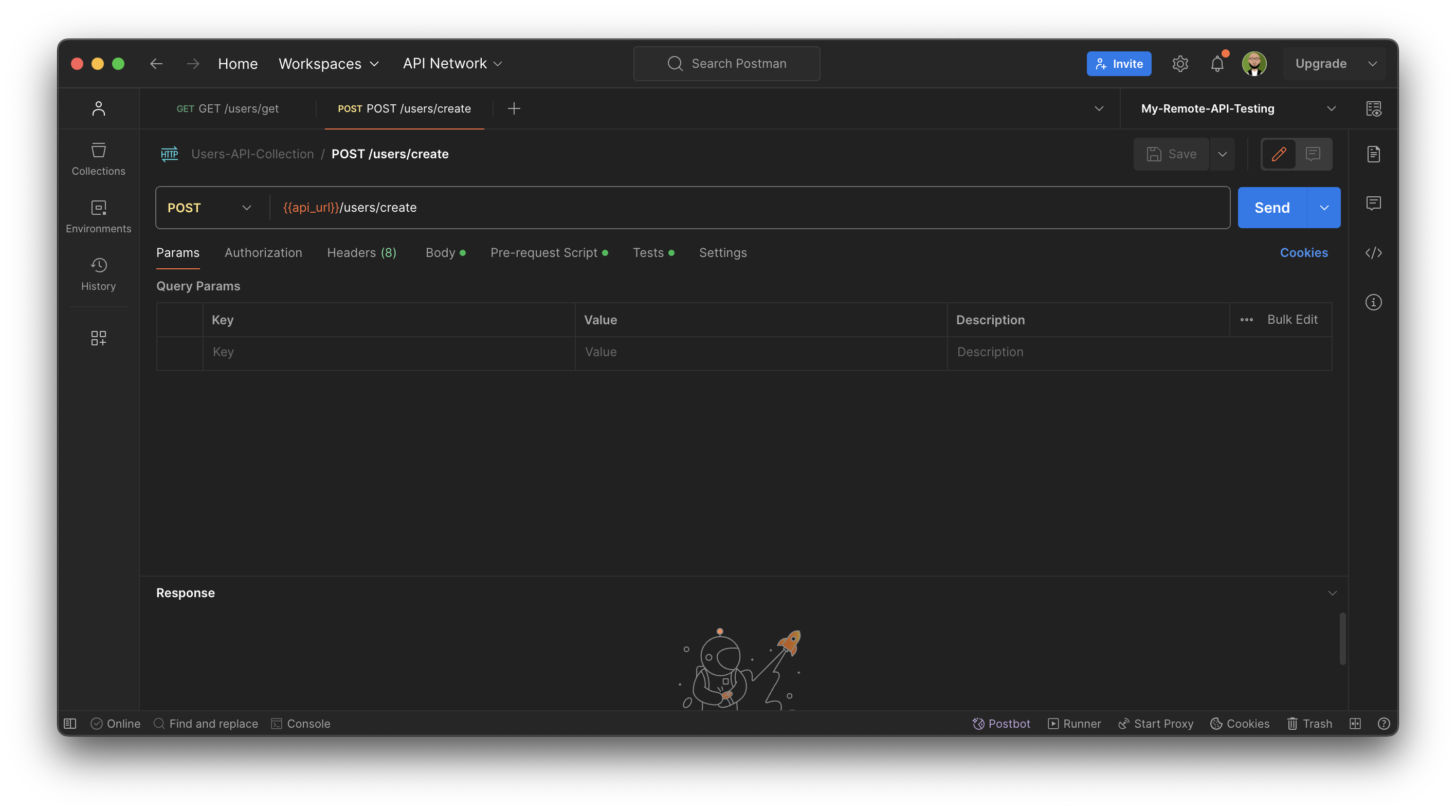The height and width of the screenshot is (812, 1456).
Task: Collapse the Response section
Action: [1332, 593]
